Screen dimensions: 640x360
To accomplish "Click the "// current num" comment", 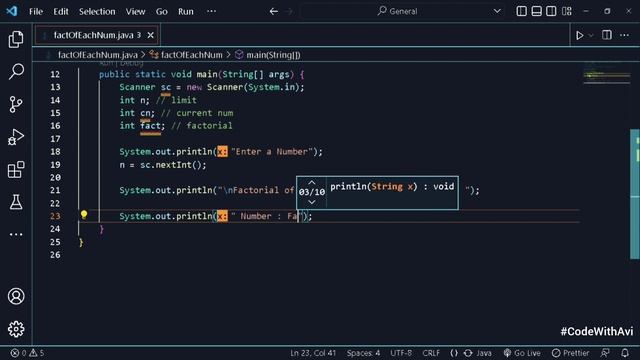I will [x=197, y=113].
